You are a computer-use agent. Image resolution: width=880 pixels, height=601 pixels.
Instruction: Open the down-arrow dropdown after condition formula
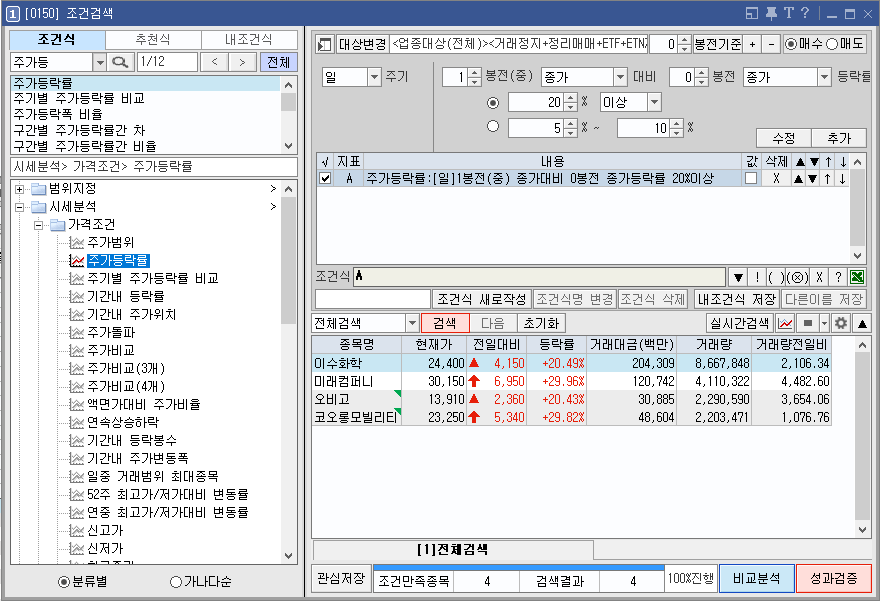pos(738,277)
